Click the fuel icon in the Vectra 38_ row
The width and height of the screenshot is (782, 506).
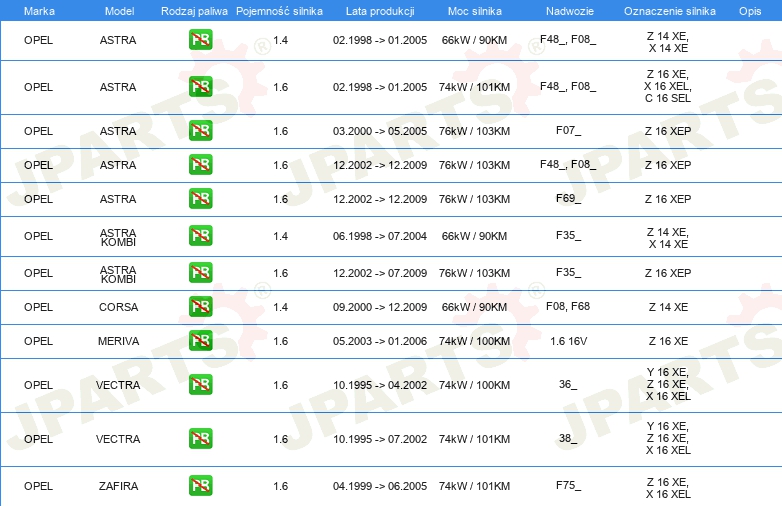point(200,439)
